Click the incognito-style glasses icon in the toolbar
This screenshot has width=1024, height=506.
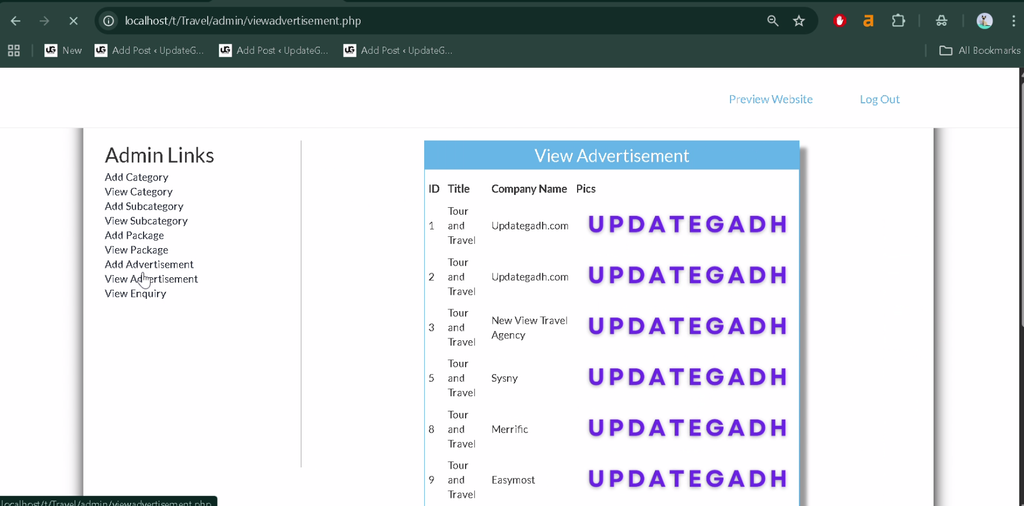[941, 21]
